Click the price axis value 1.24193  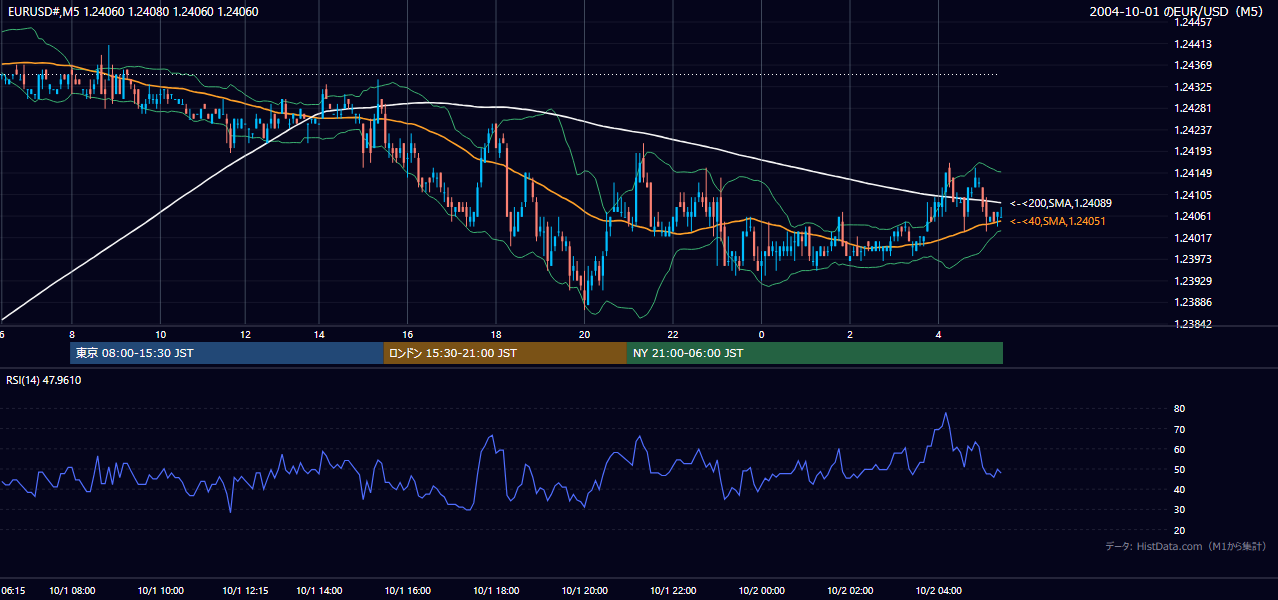pos(1195,151)
